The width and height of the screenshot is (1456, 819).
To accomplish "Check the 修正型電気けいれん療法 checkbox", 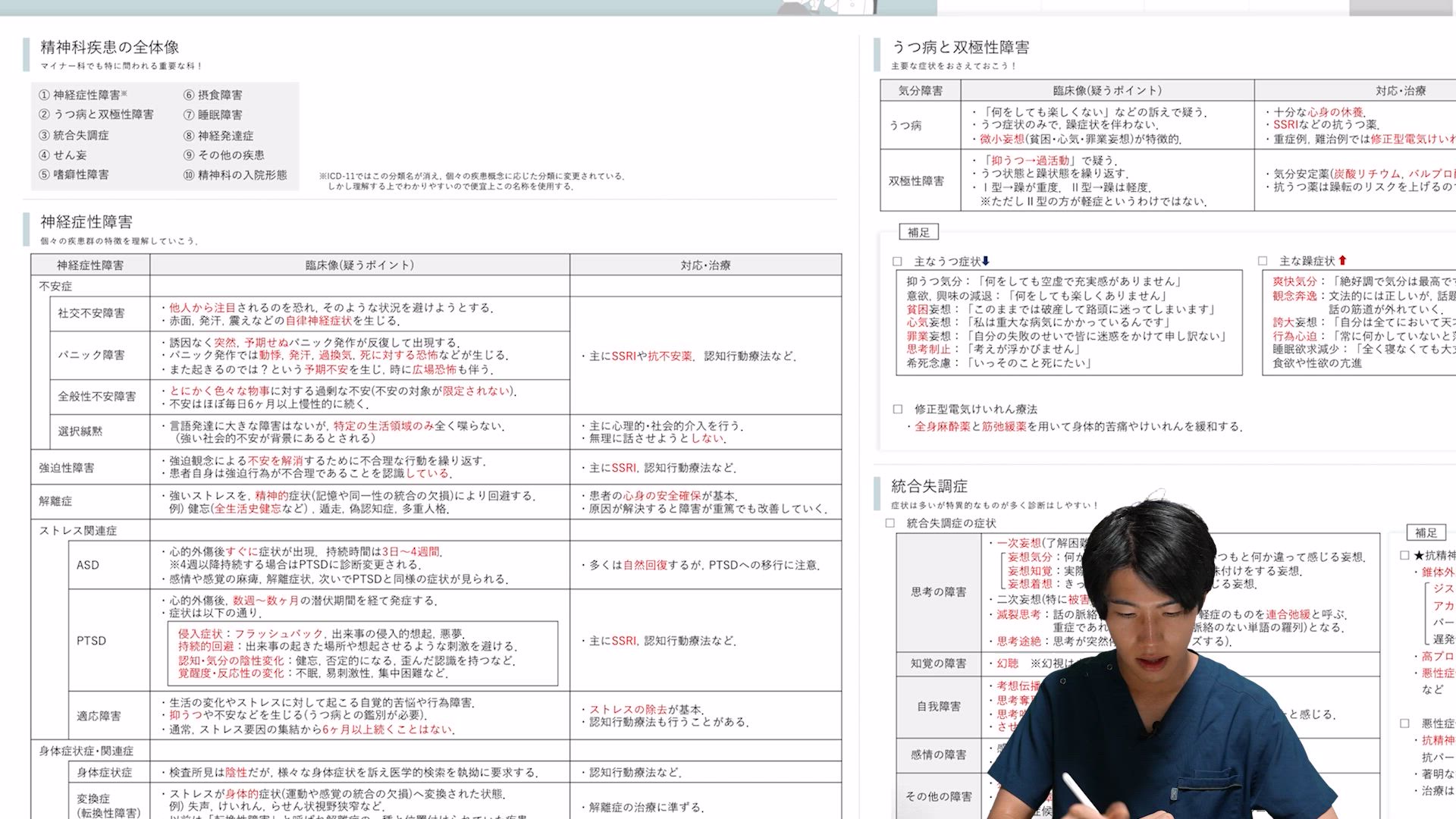I will (898, 409).
